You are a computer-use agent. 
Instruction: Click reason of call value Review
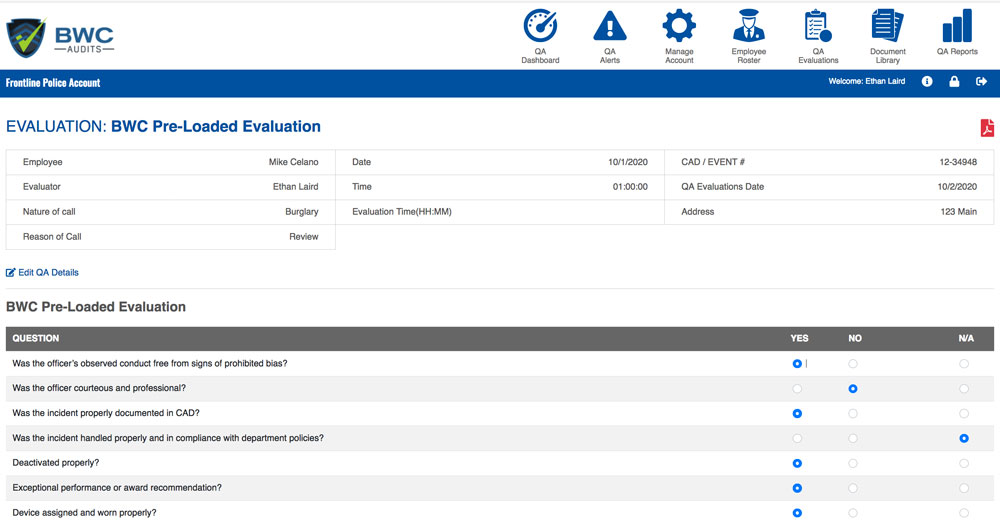coord(304,237)
